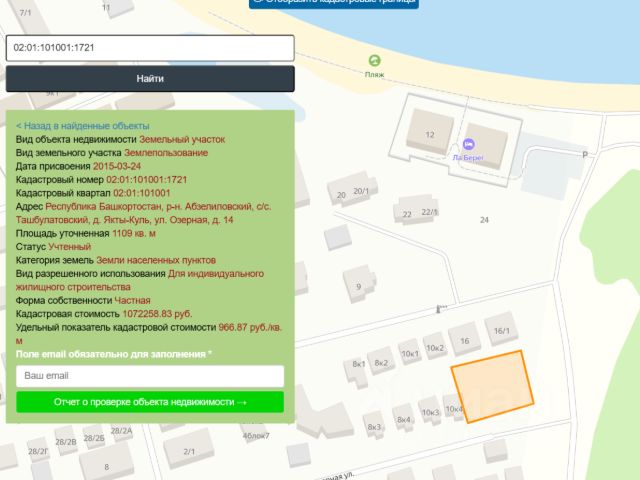640x480 pixels.
Task: Click the Найти search button
Action: (x=150, y=79)
